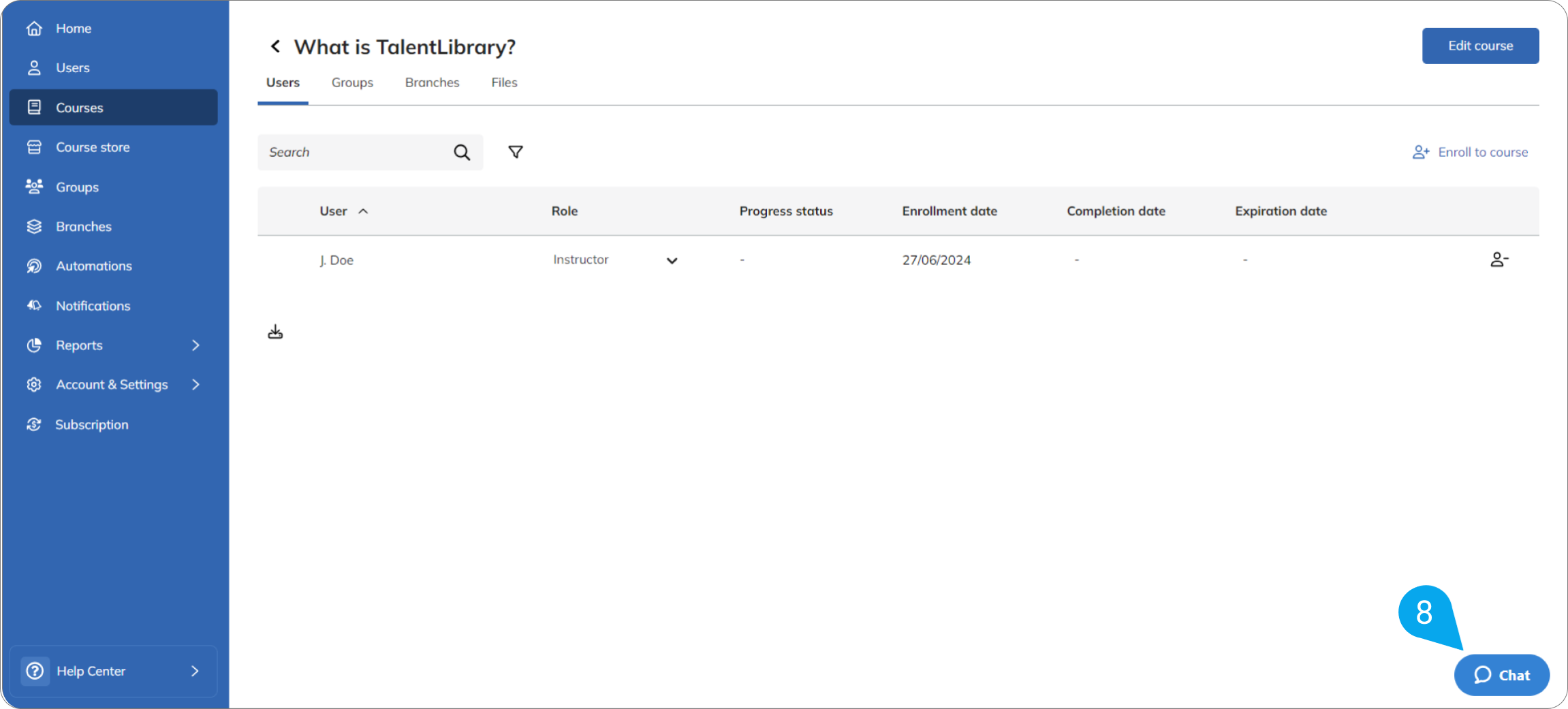Screen dimensions: 1568x709
Task: Open the Help Center button label
Action: [x=91, y=672]
